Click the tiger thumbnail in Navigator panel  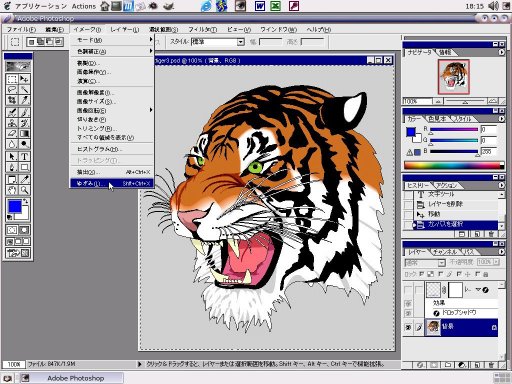point(453,77)
